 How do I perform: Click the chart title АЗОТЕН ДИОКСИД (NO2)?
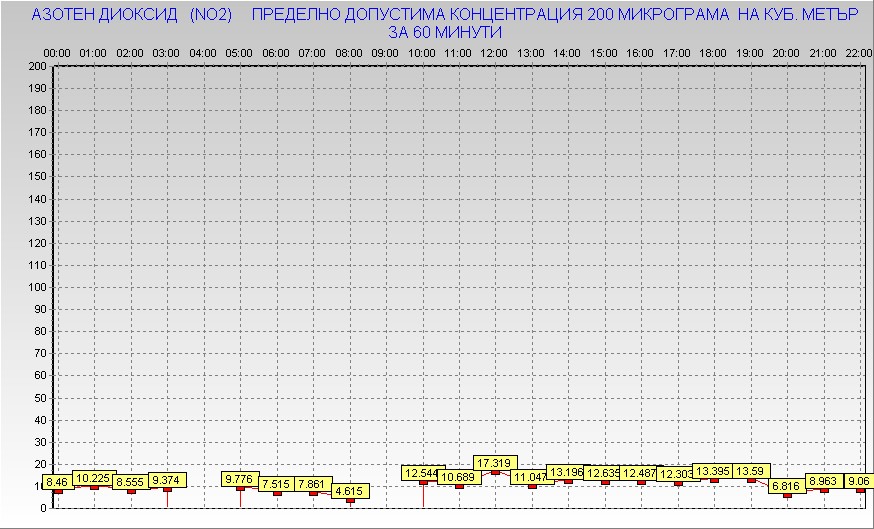click(x=132, y=16)
